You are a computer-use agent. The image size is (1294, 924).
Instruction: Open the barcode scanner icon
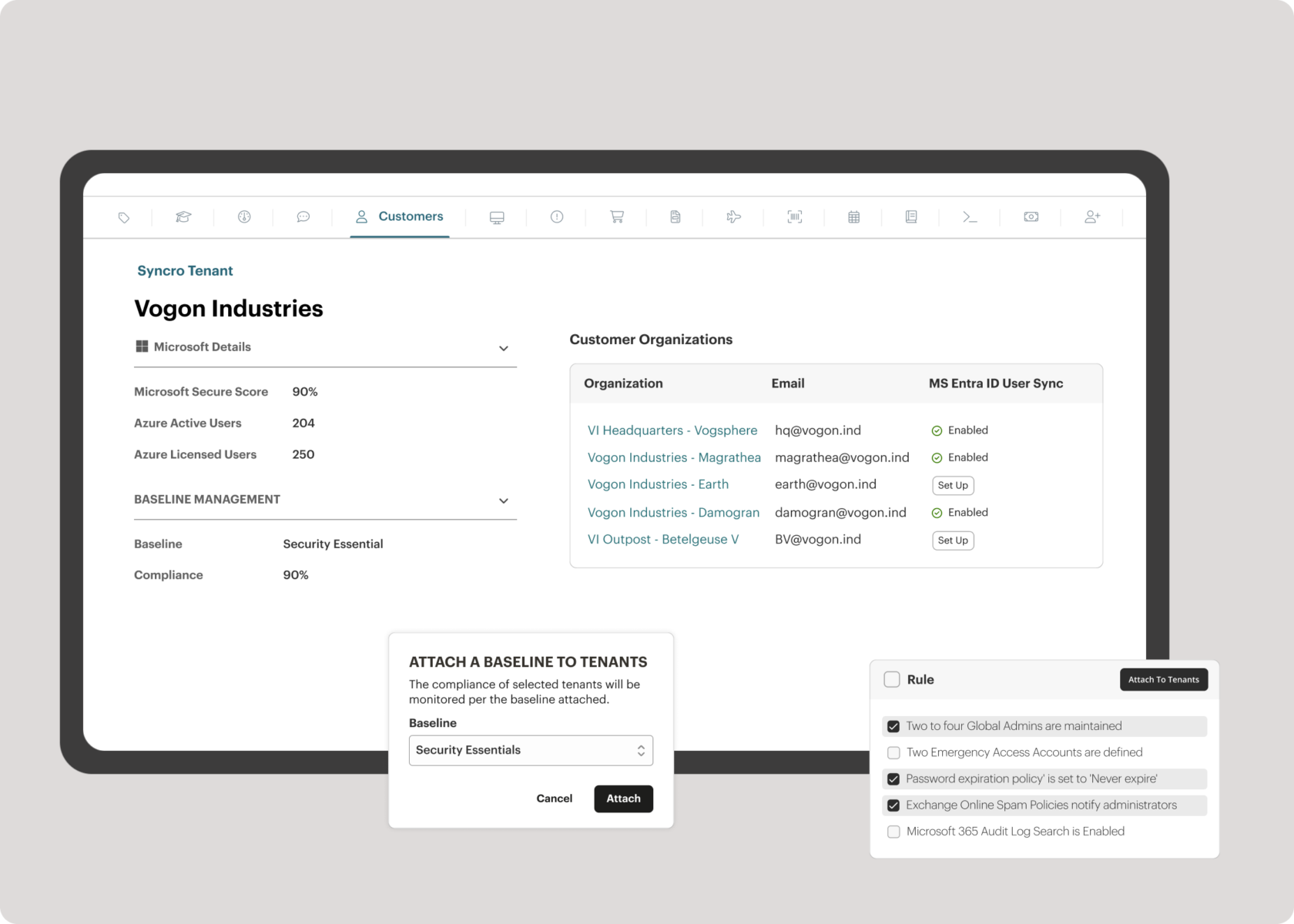[x=794, y=217]
